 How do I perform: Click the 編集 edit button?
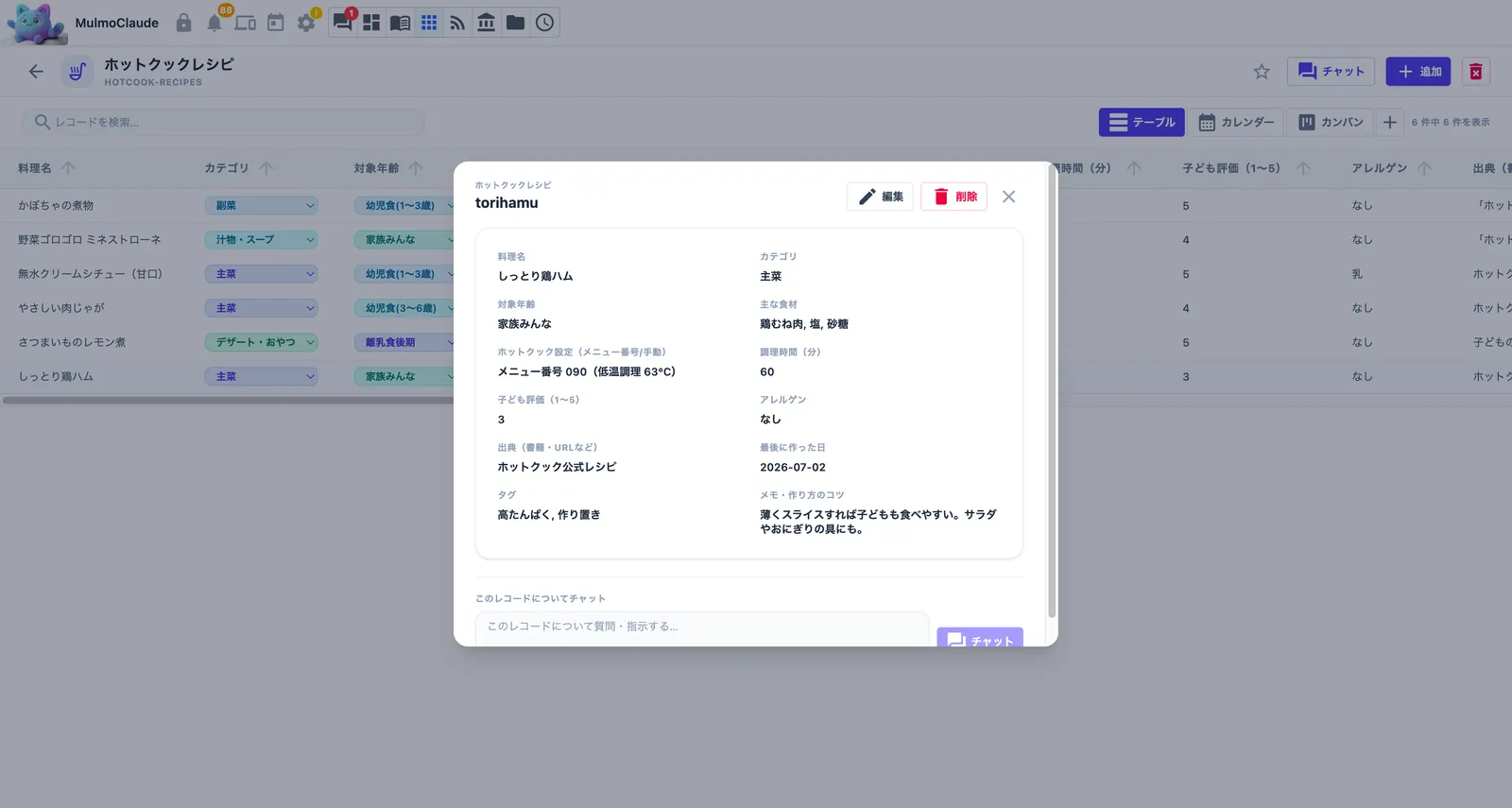coord(880,197)
